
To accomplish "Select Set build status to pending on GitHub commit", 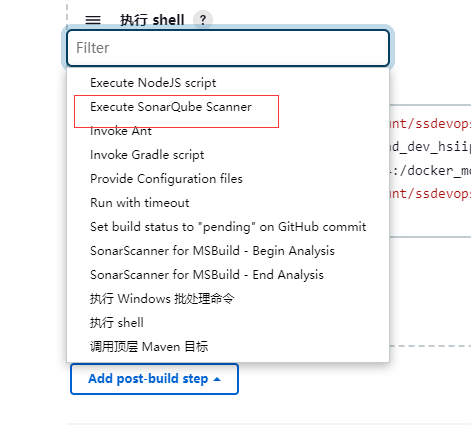I will coord(228,227).
